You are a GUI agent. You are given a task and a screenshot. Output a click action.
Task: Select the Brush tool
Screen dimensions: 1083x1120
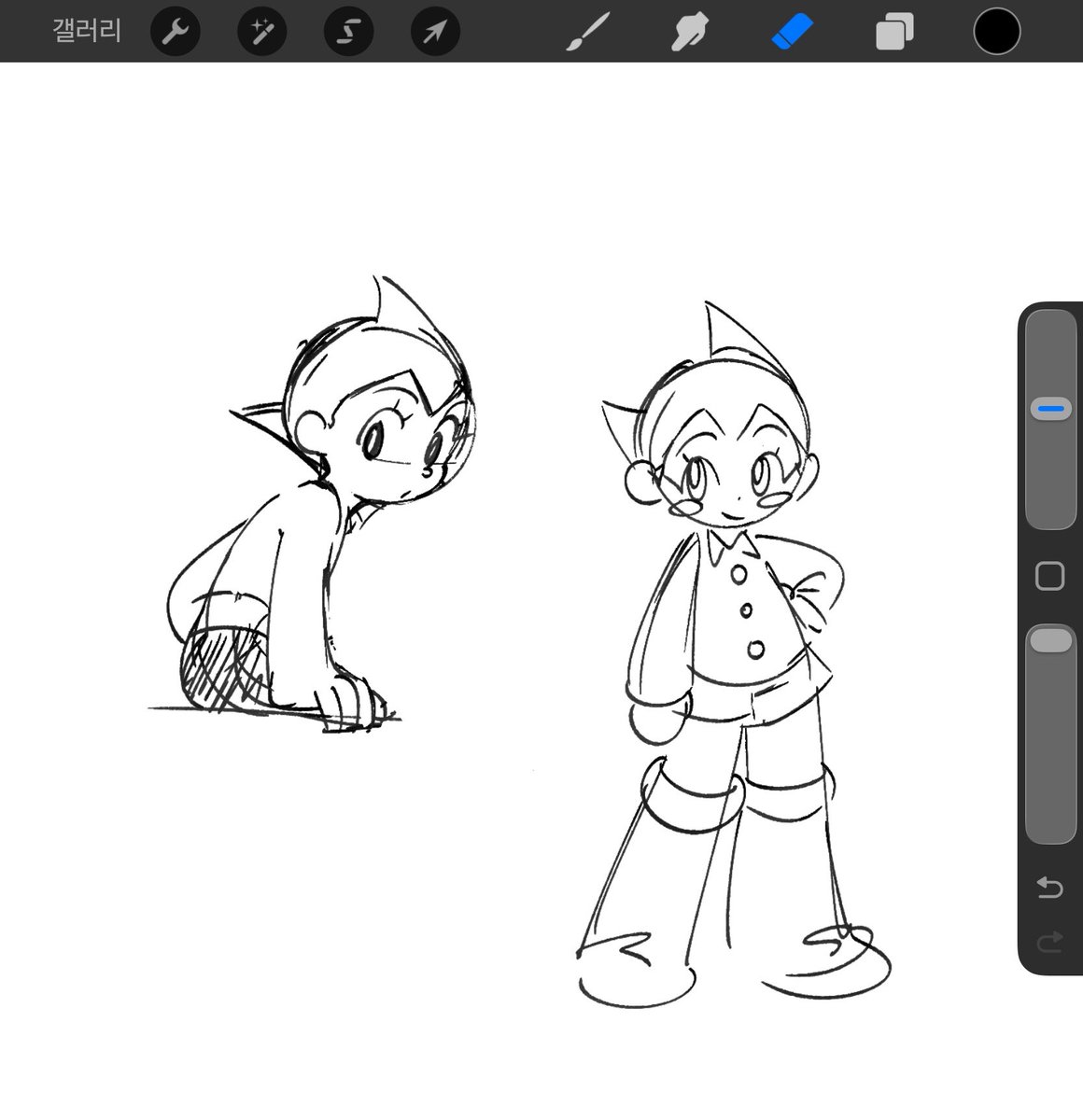click(588, 33)
